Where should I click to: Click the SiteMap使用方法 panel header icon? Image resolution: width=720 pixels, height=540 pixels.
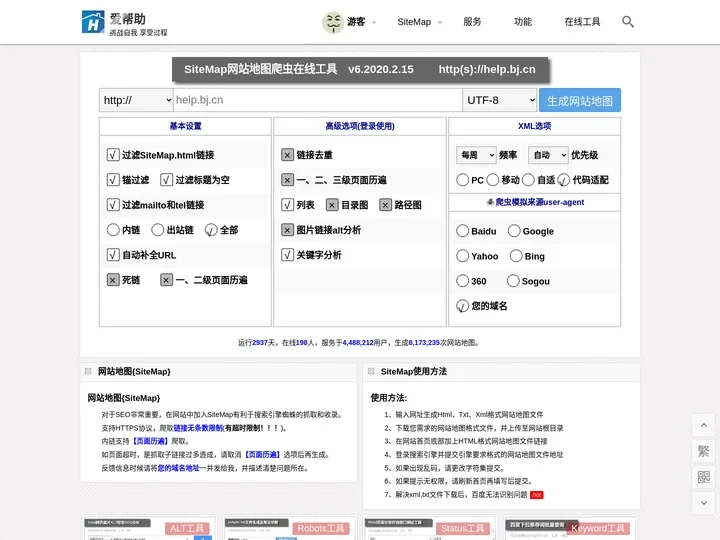[371, 371]
